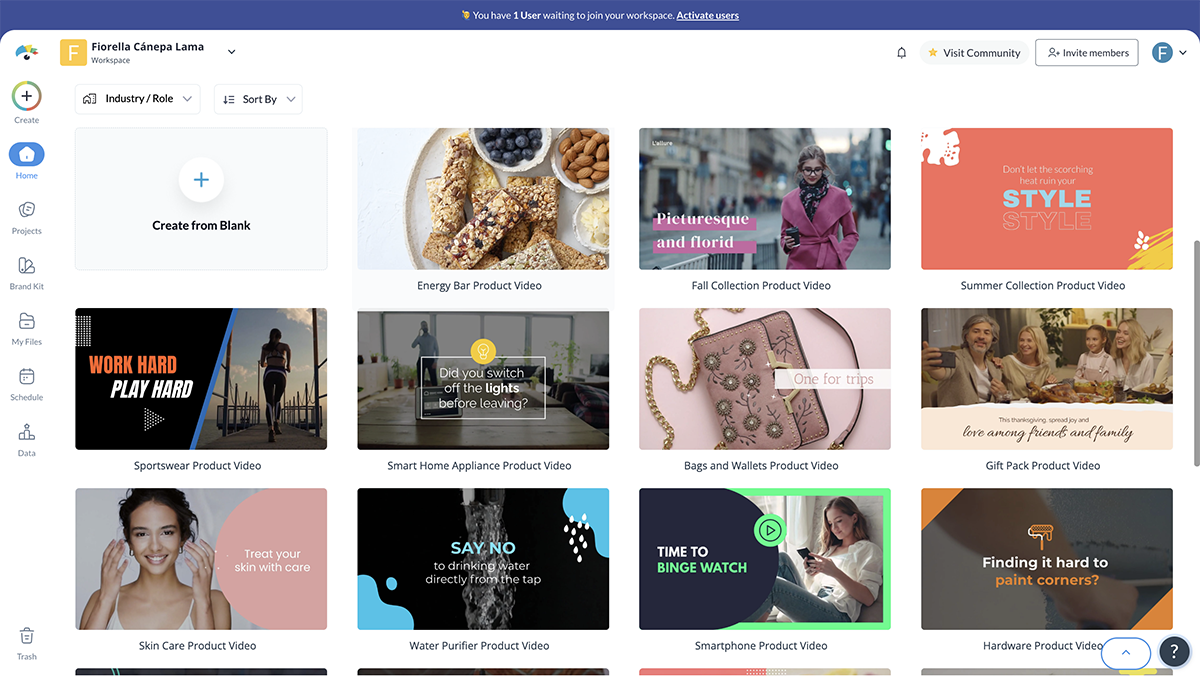Open Water Purifier Product Video thumbnail
This screenshot has height=677, width=1200.
483,559
